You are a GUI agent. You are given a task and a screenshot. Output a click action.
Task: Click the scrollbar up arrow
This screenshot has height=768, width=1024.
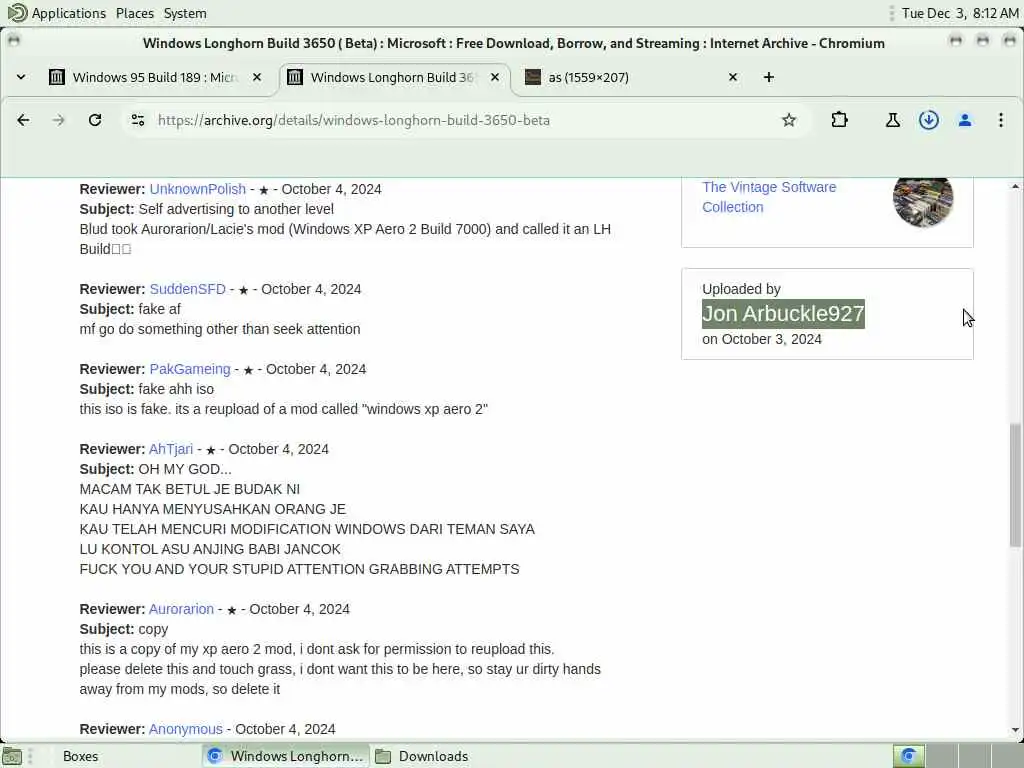click(x=1015, y=187)
